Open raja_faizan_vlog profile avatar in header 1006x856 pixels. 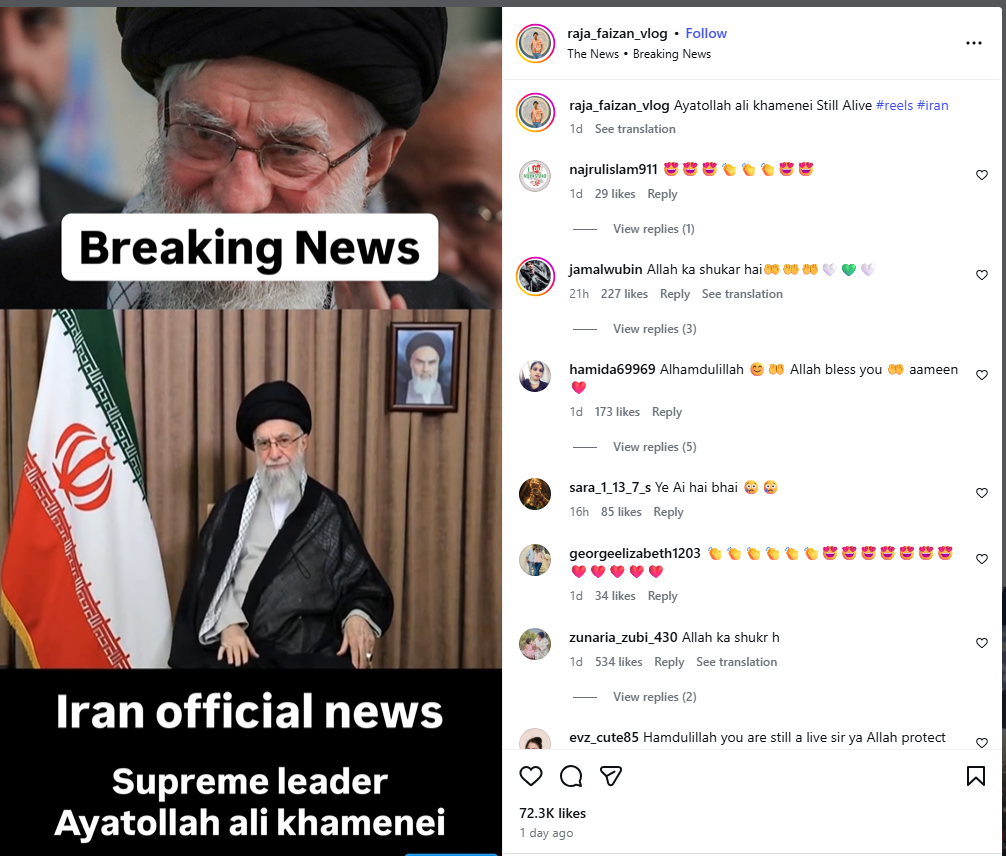click(535, 43)
